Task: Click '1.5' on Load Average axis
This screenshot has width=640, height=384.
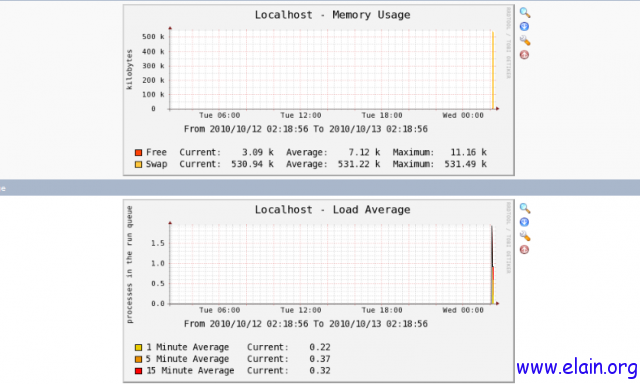Action: pyautogui.click(x=158, y=243)
